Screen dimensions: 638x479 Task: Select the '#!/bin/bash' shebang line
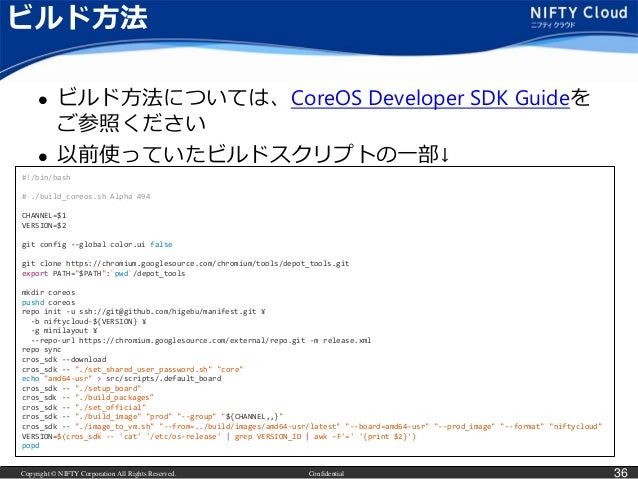coord(46,177)
